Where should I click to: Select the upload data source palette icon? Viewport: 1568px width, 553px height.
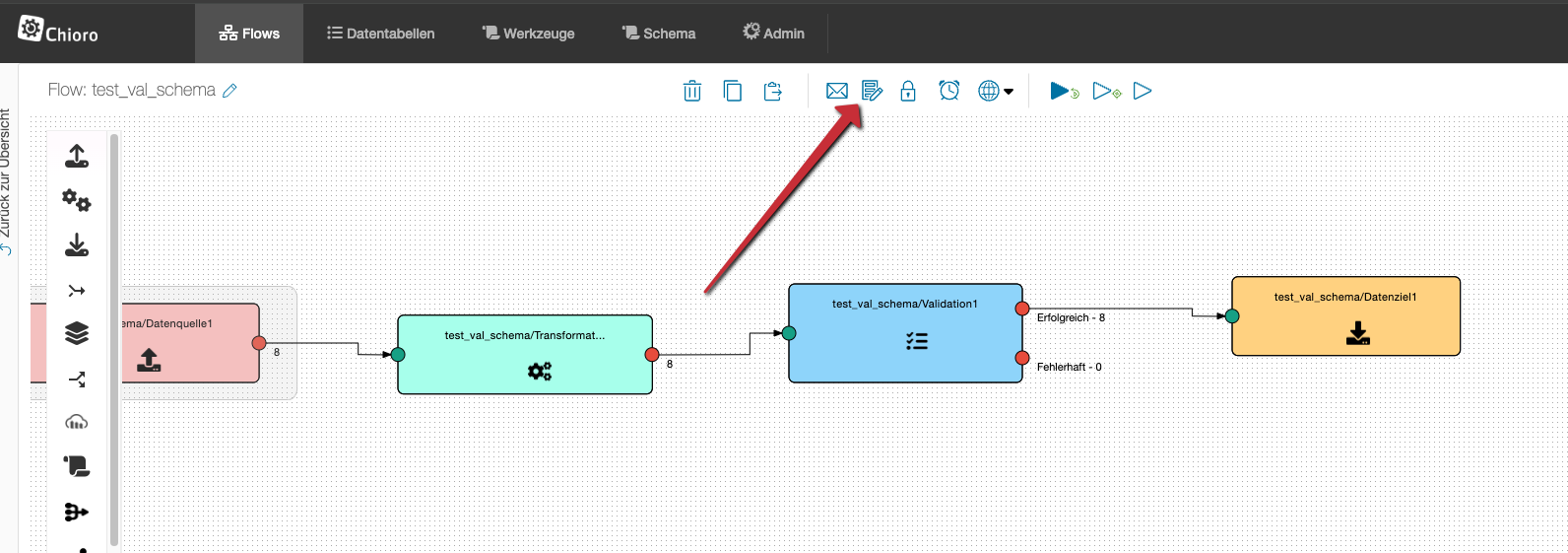pos(77,156)
